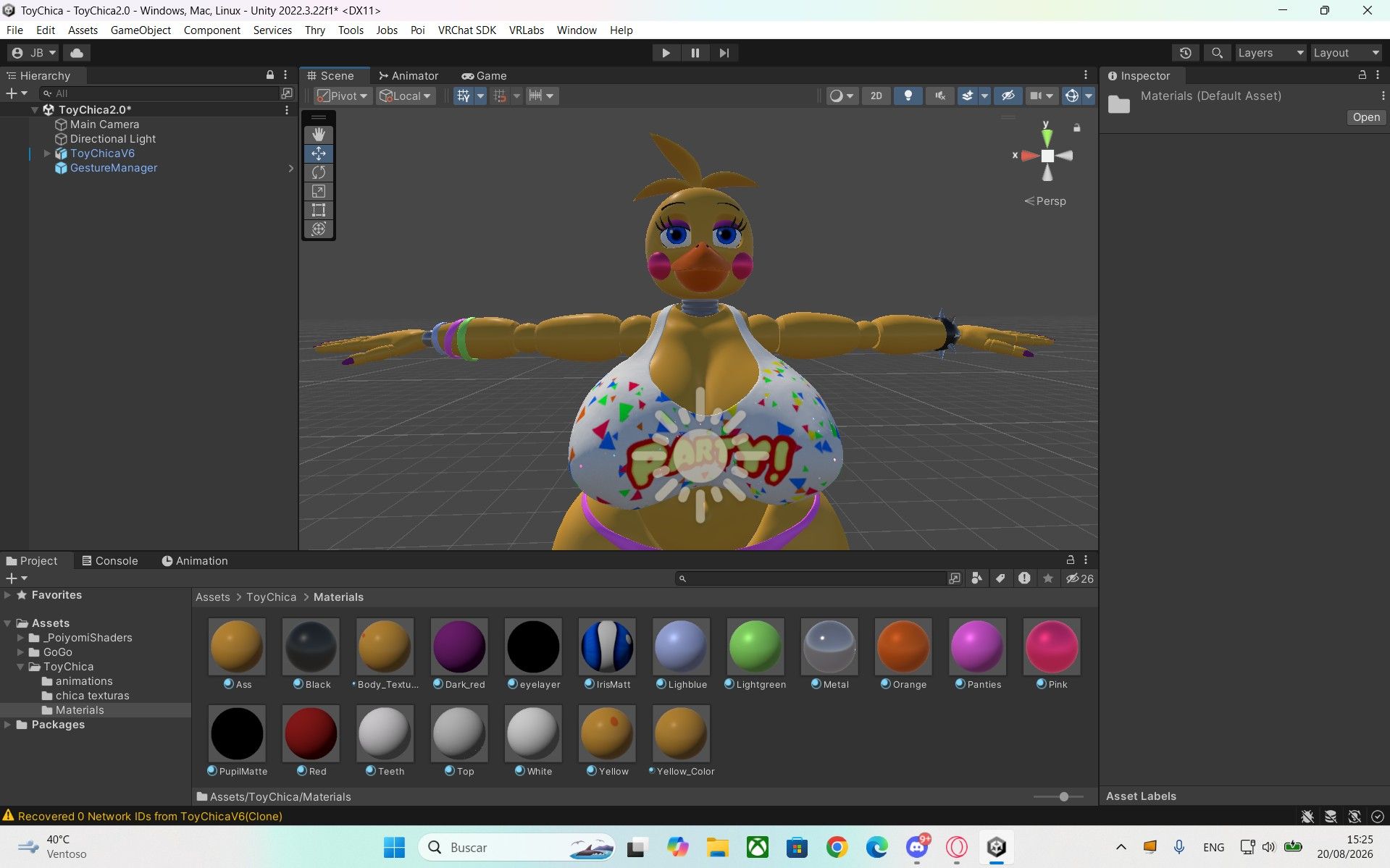
Task: Lock the Inspector panel
Action: pyautogui.click(x=1362, y=75)
